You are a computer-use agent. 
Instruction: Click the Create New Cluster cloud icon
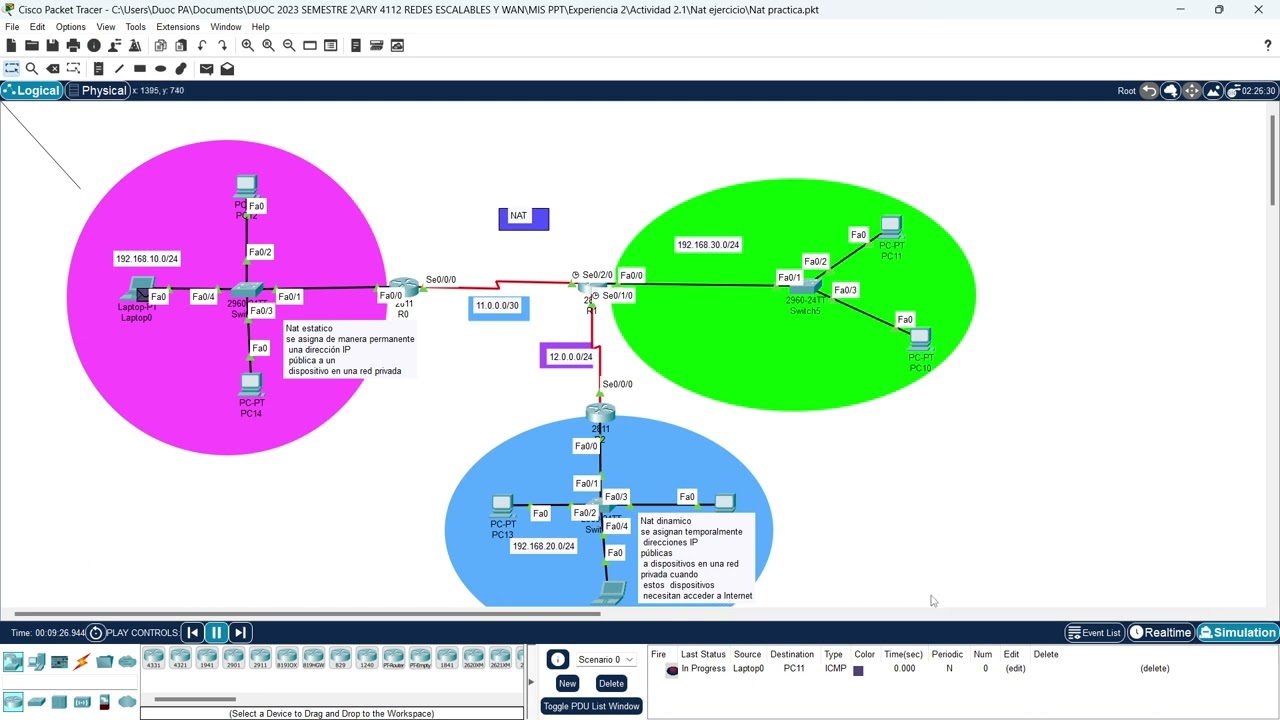[x=1170, y=91]
